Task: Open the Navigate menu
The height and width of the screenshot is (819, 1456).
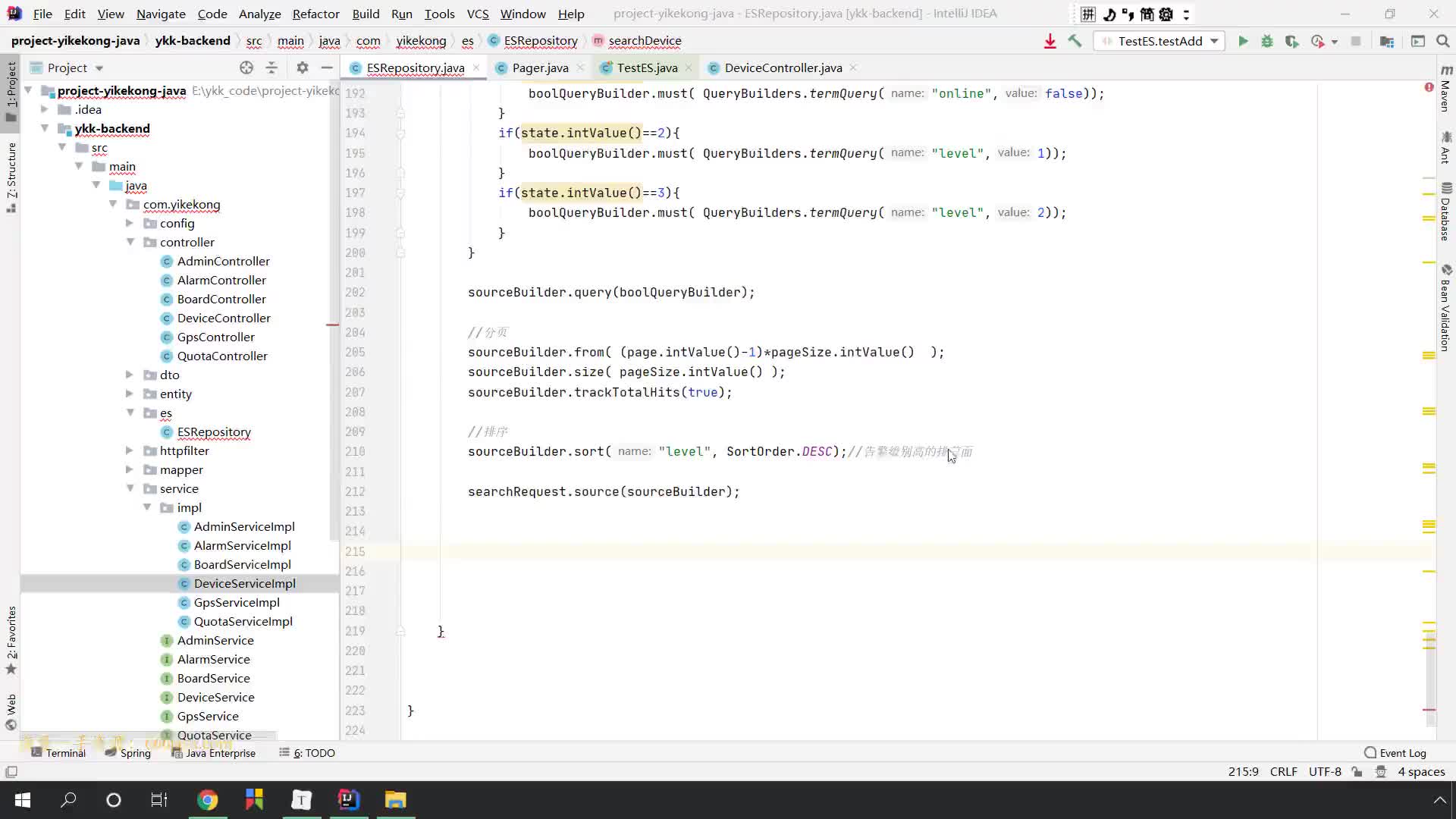Action: pos(160,13)
